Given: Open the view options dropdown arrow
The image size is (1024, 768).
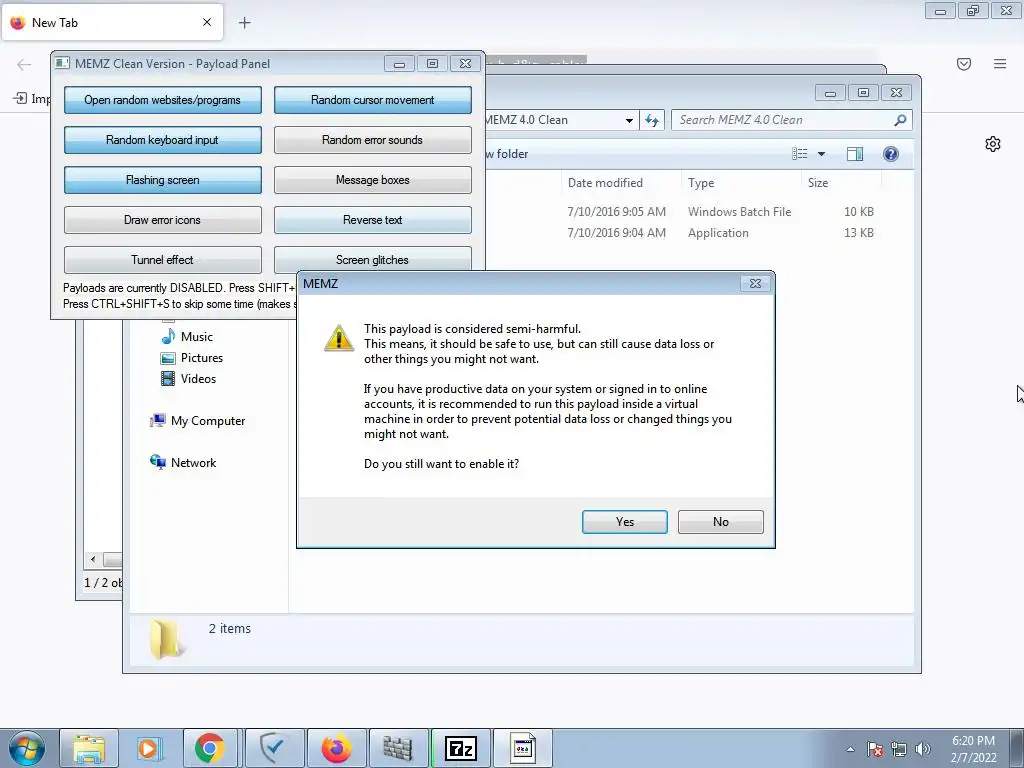Looking at the screenshot, I should click(822, 153).
